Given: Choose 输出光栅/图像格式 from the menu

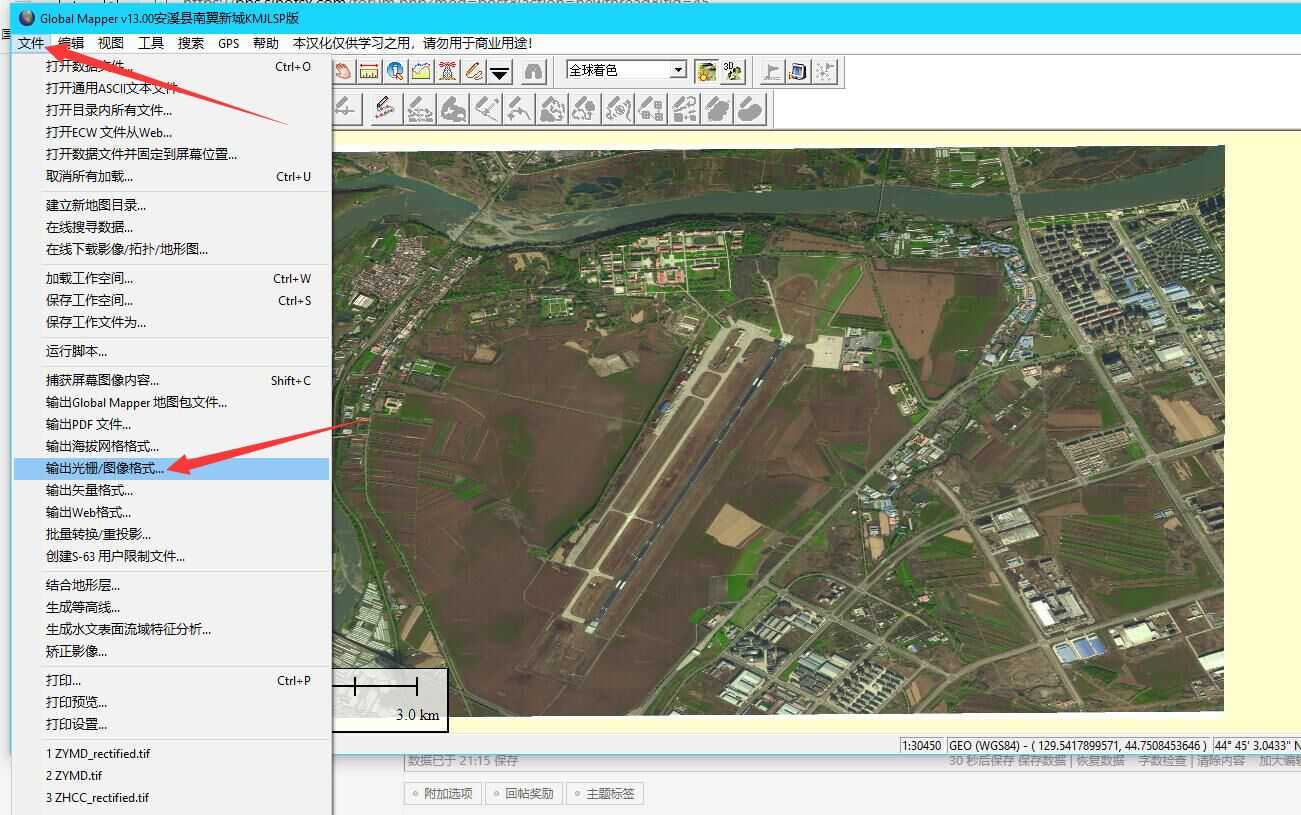Looking at the screenshot, I should tap(105, 468).
